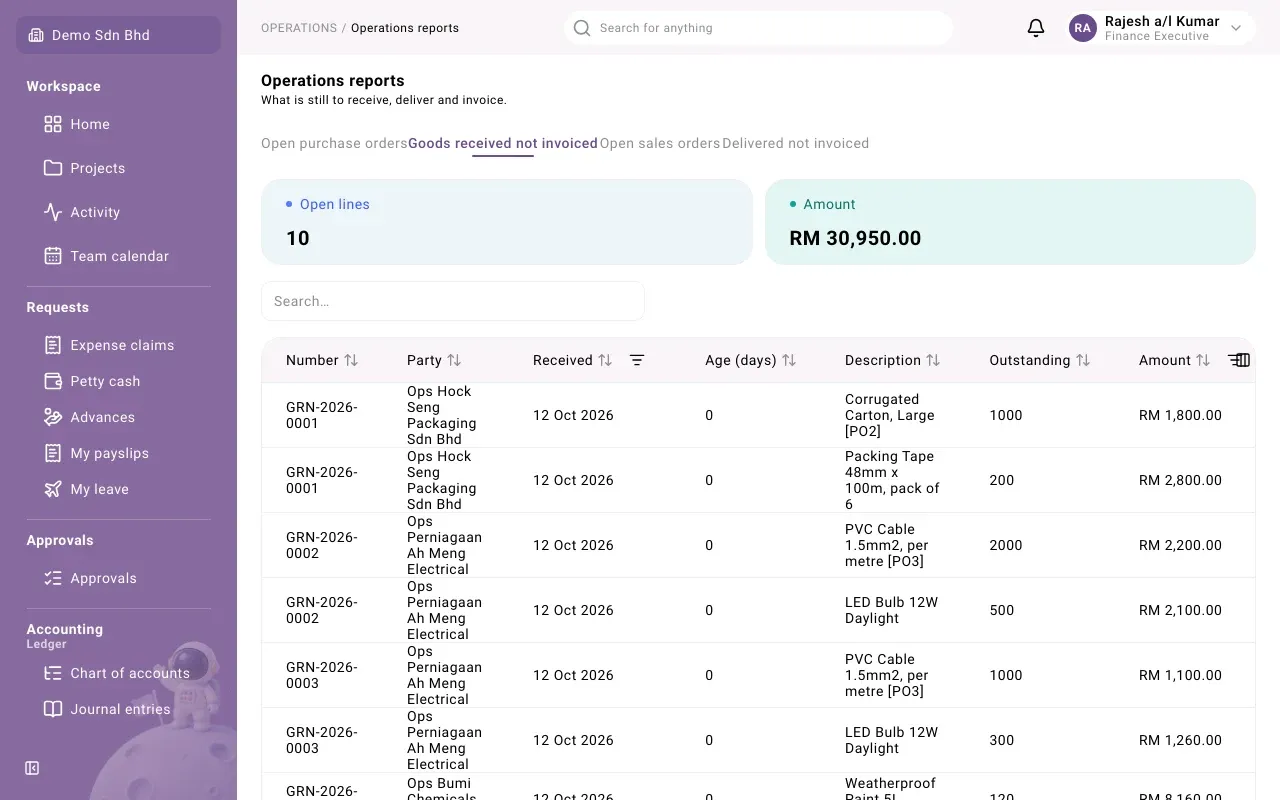Expand the user profile dropdown chevron
1280x800 pixels.
[1236, 28]
